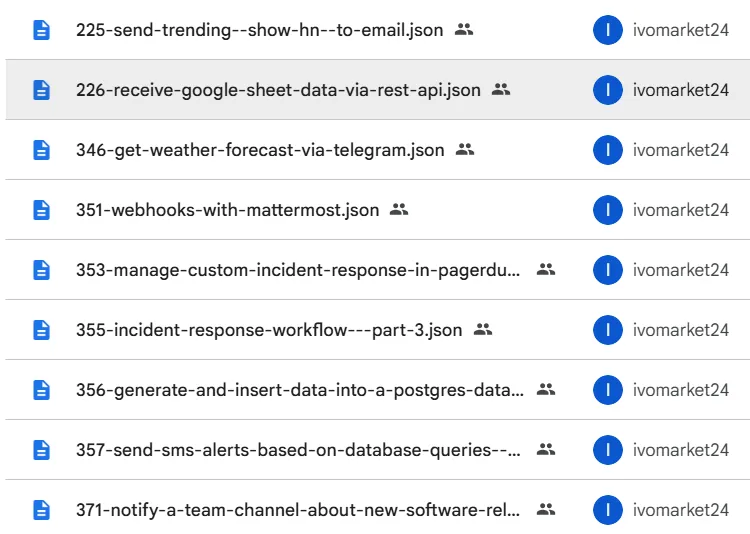Click the file icon of 355-incident-response-workflow---part-3.json
This screenshot has height=534, width=750.
point(41,330)
